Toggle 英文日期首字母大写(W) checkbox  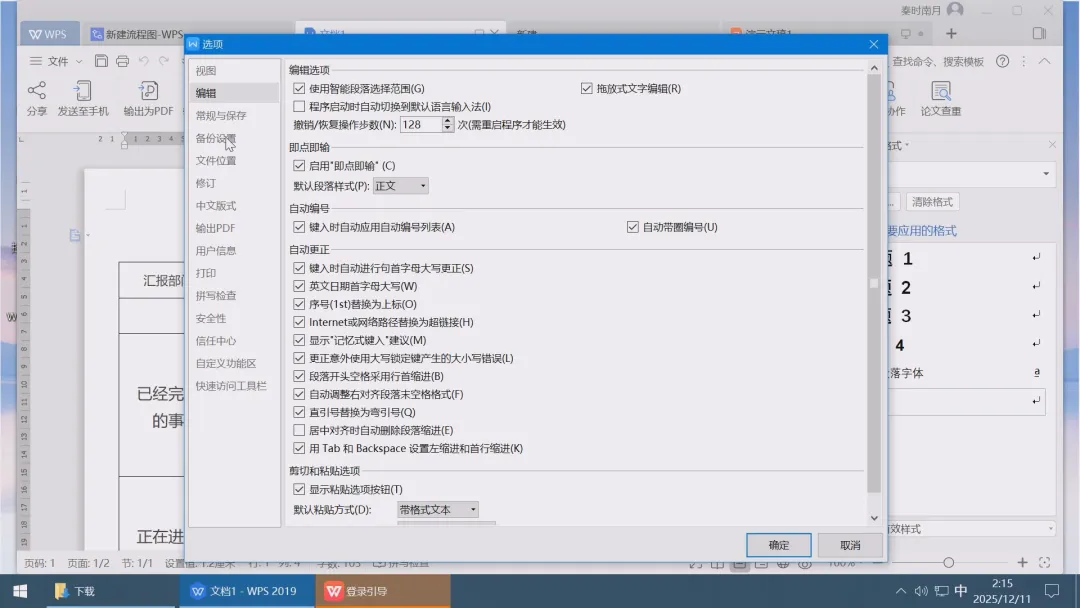click(x=299, y=286)
